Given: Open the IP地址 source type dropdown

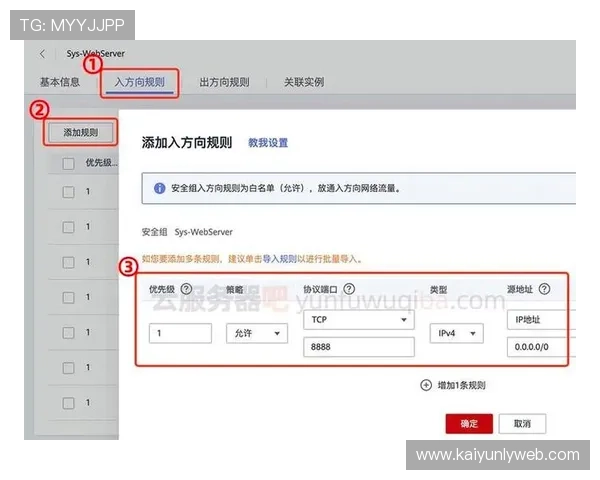Looking at the screenshot, I should coord(541,320).
